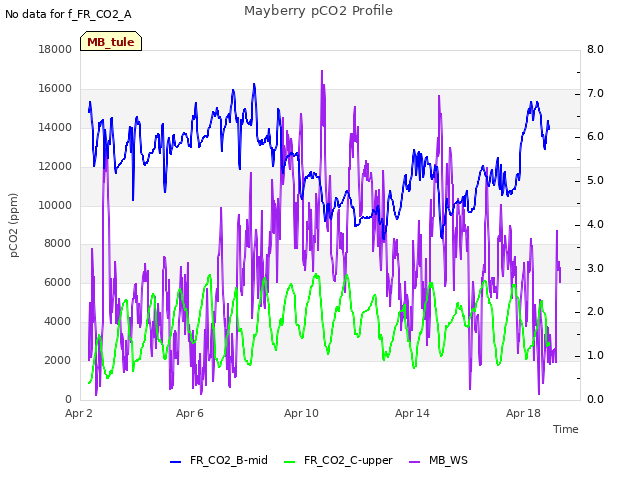This screenshot has width=640, height=480.
Task: Click the 3.0 right axis value
Action: [595, 269]
